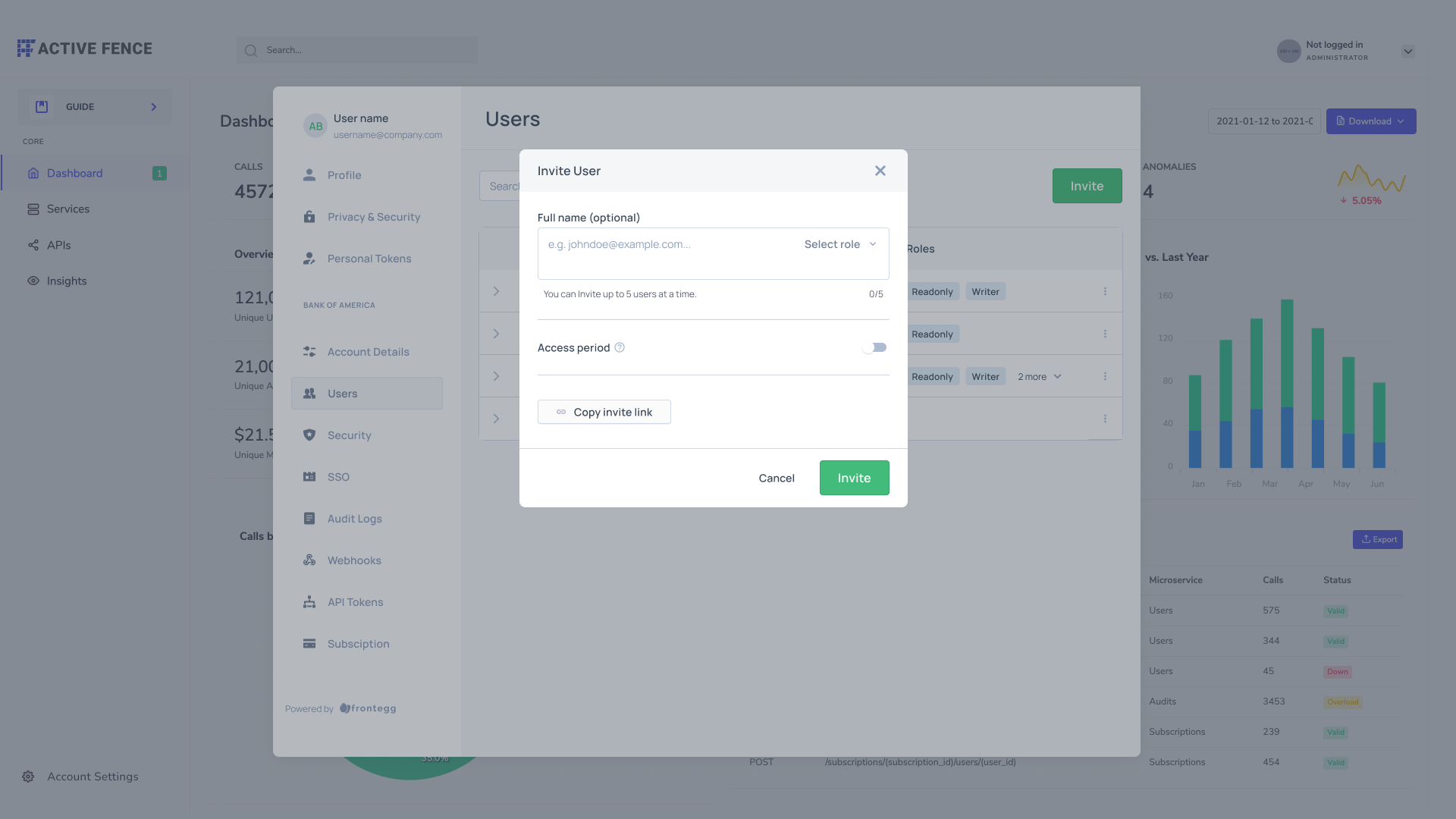Click the Privacy & Security icon
The width and height of the screenshot is (1456, 819).
coord(309,217)
